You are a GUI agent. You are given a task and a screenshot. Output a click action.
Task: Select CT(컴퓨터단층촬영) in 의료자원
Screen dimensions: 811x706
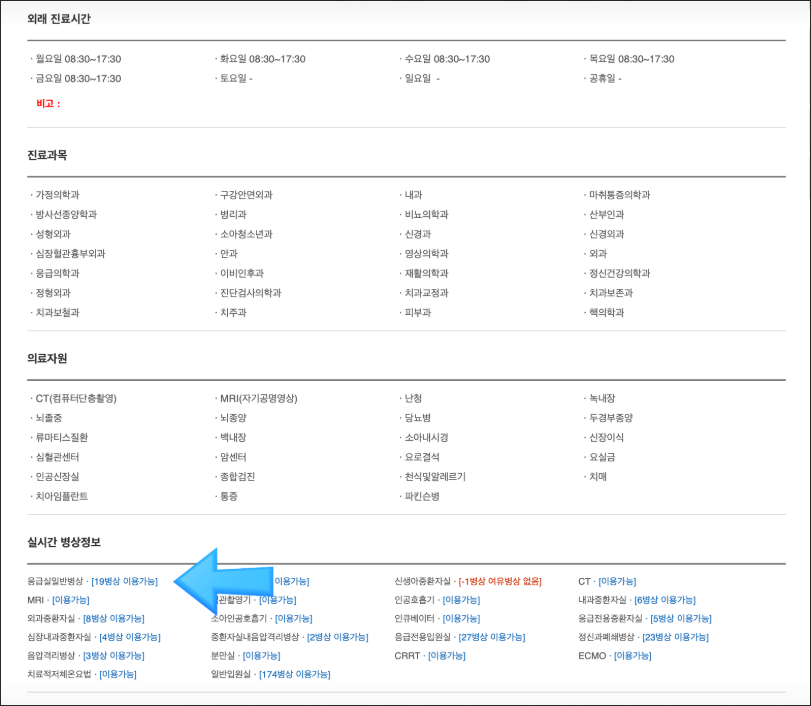[76, 398]
